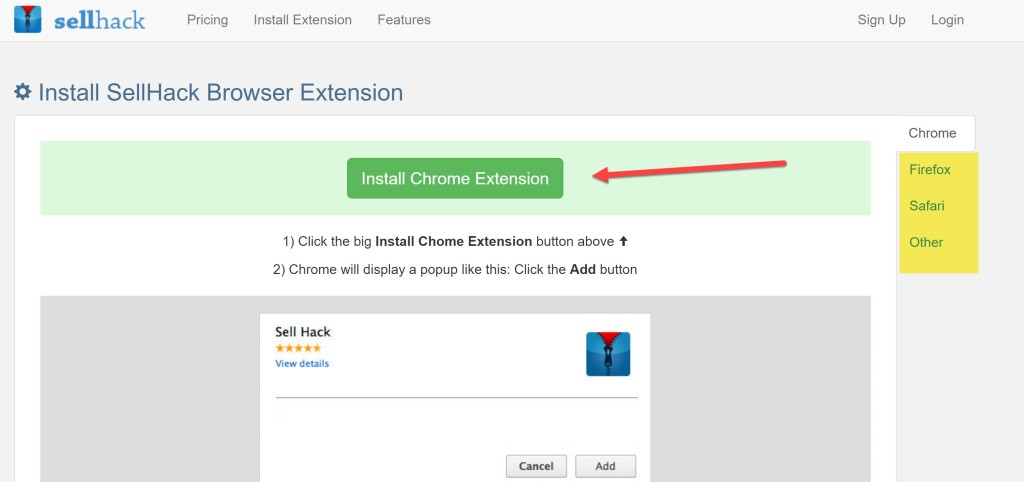The image size is (1024, 482).
Task: Click Sign Up in the header
Action: 881,20
